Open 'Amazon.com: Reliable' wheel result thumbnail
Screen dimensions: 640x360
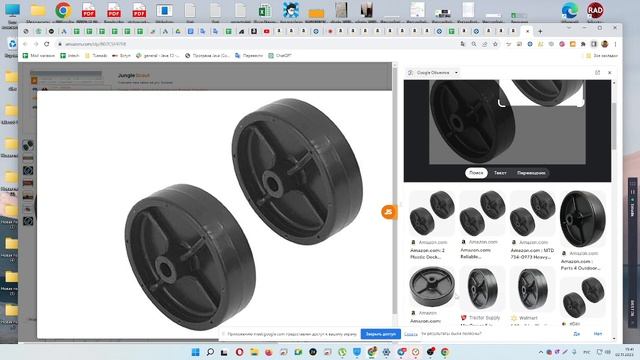pos(482,213)
